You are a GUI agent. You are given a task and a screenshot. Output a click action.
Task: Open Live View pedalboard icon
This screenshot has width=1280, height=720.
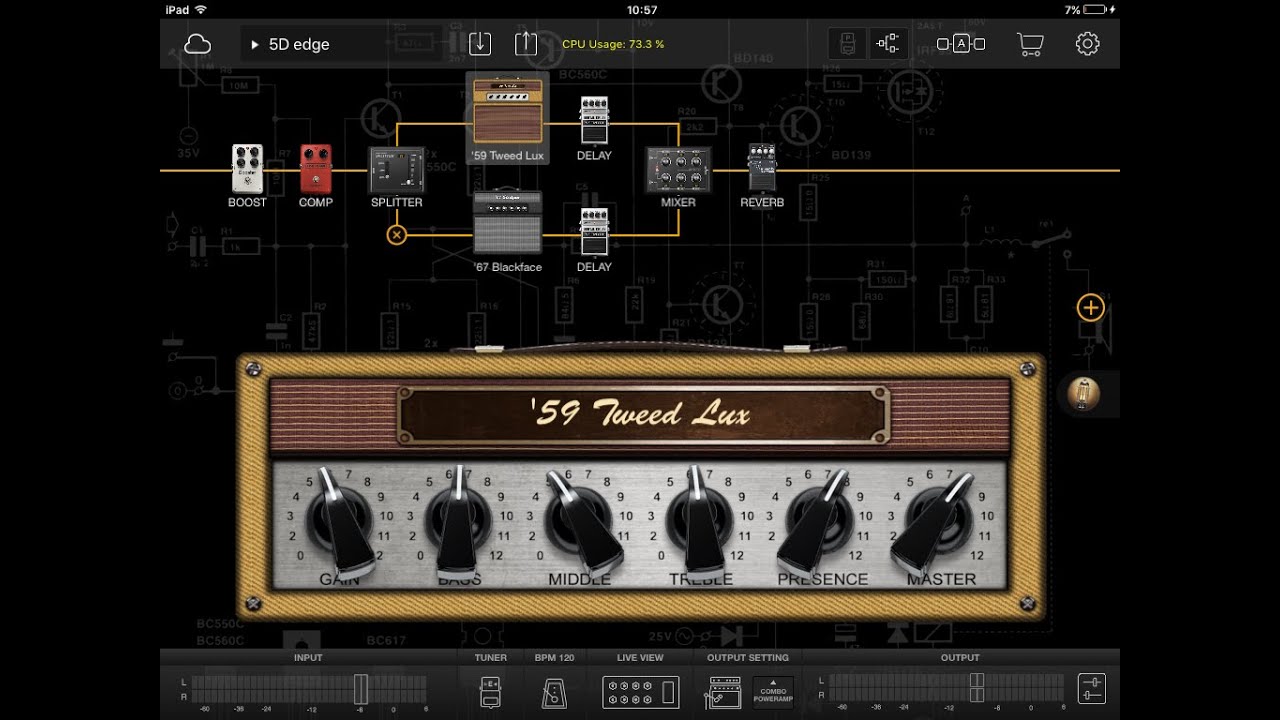pos(640,692)
